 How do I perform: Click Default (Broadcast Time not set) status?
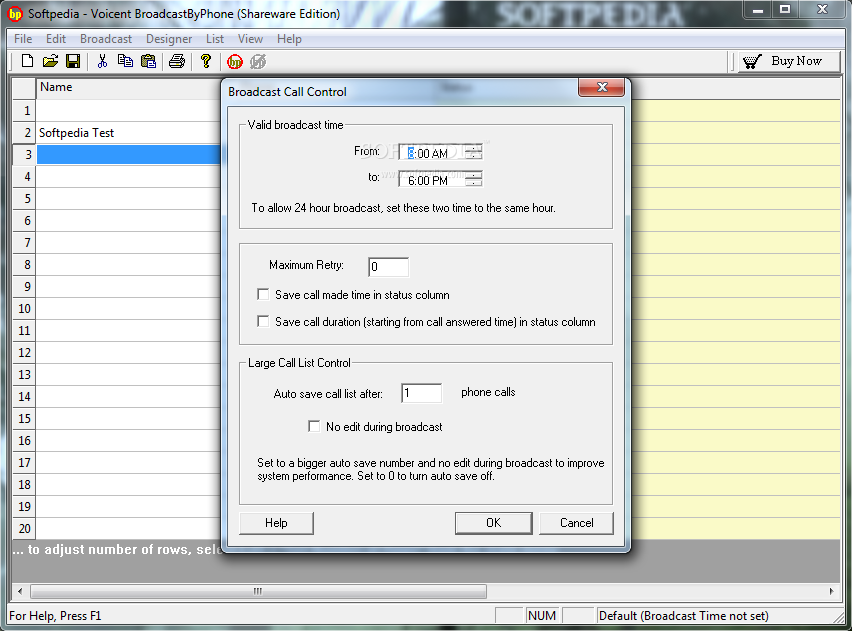[684, 615]
